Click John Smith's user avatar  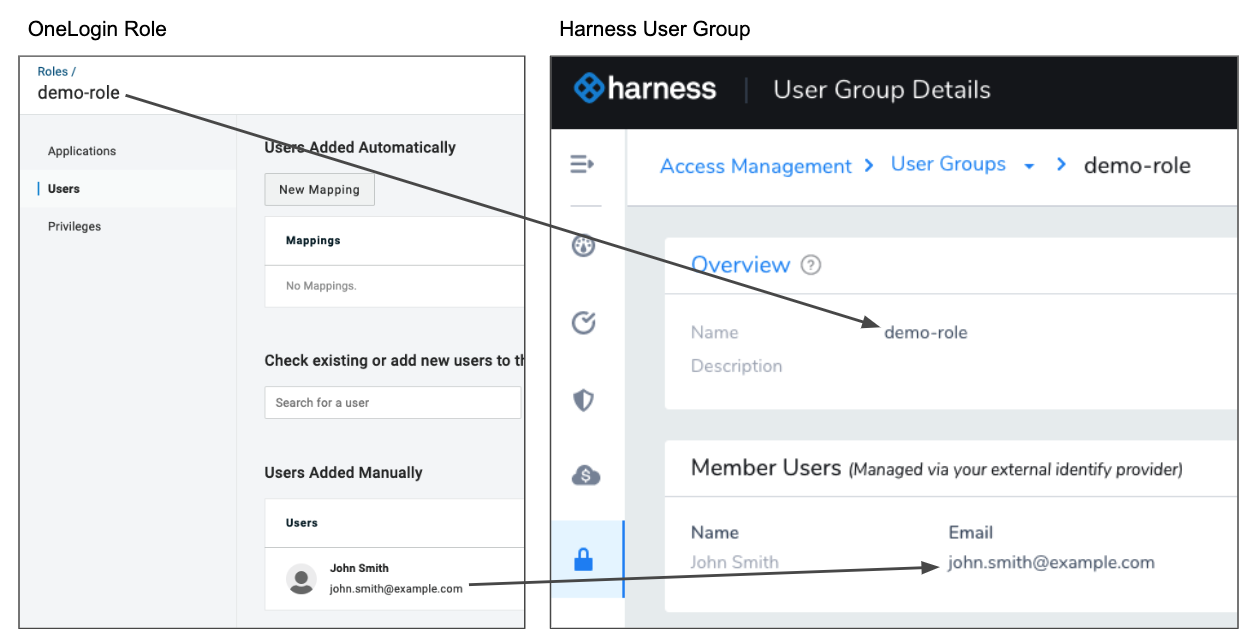point(301,579)
